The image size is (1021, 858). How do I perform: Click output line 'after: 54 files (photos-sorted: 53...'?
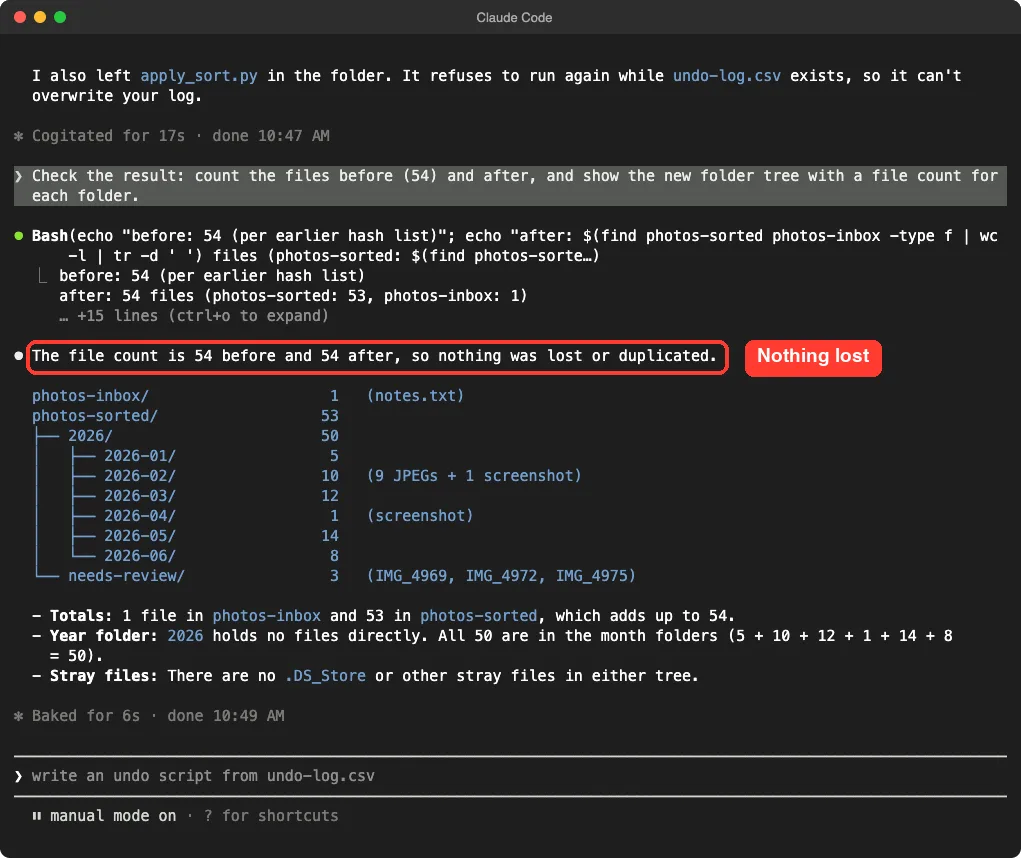coord(293,296)
